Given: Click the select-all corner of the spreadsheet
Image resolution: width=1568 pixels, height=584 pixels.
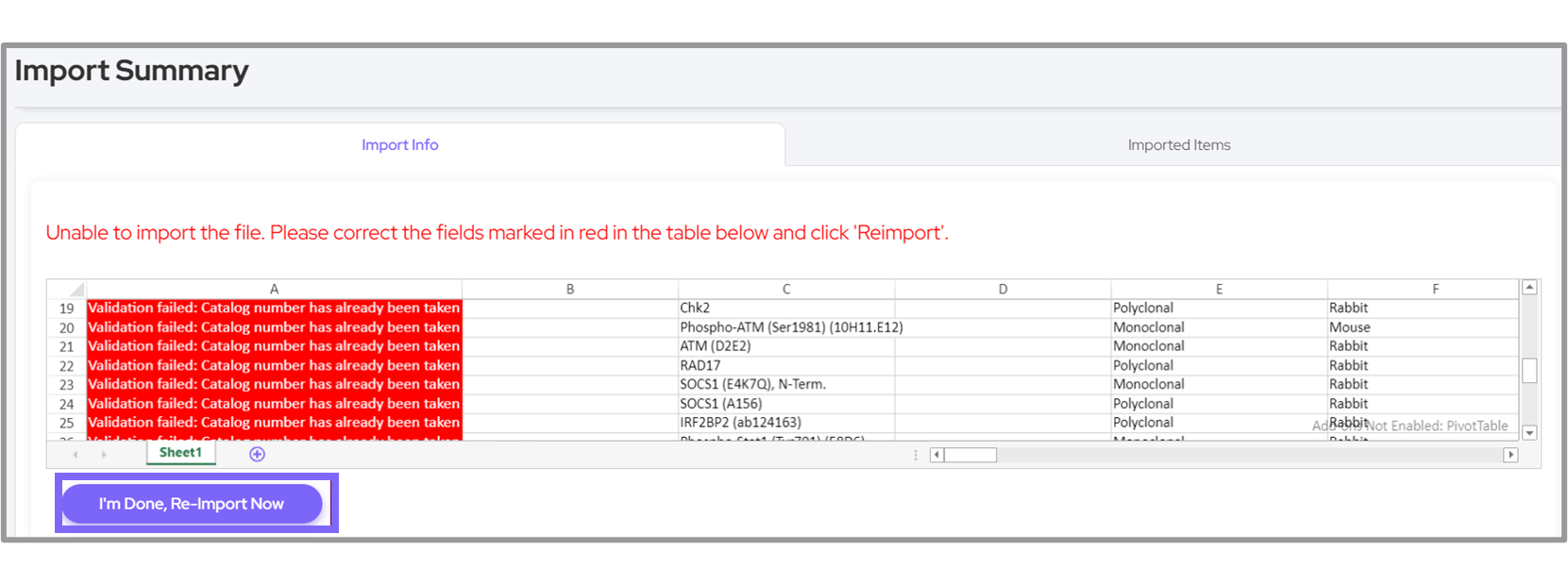Looking at the screenshot, I should tap(66, 289).
